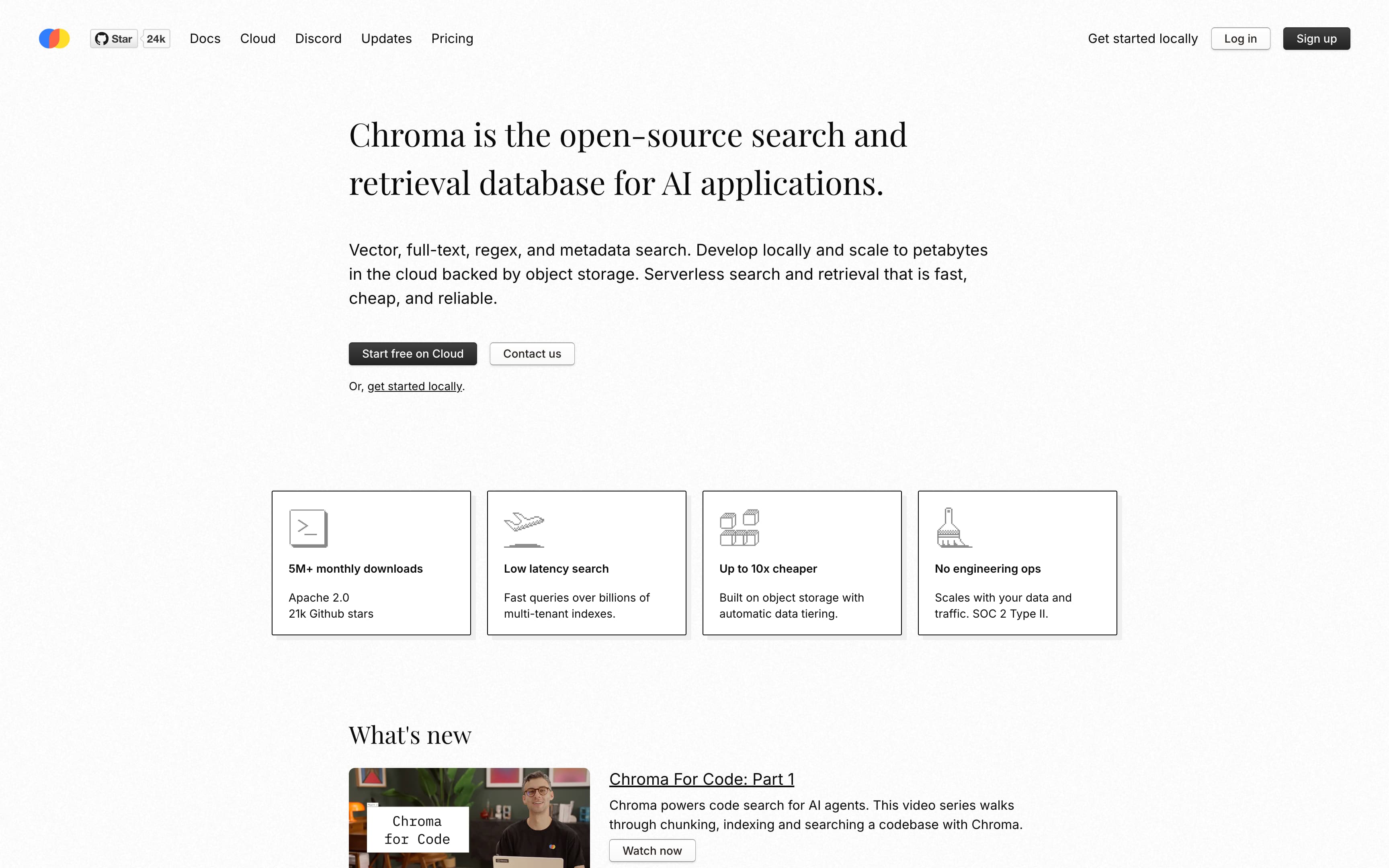Open the Pricing page
This screenshot has height=868, width=1389.
452,39
